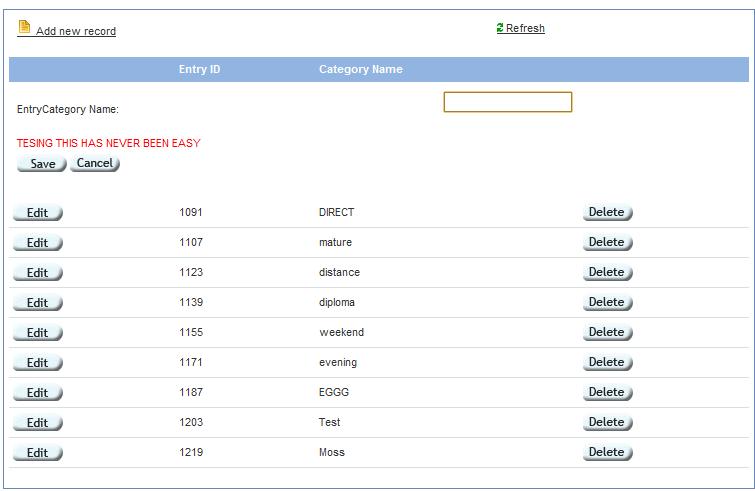Click the Add new record document icon
755x491 pixels.
coord(24,27)
